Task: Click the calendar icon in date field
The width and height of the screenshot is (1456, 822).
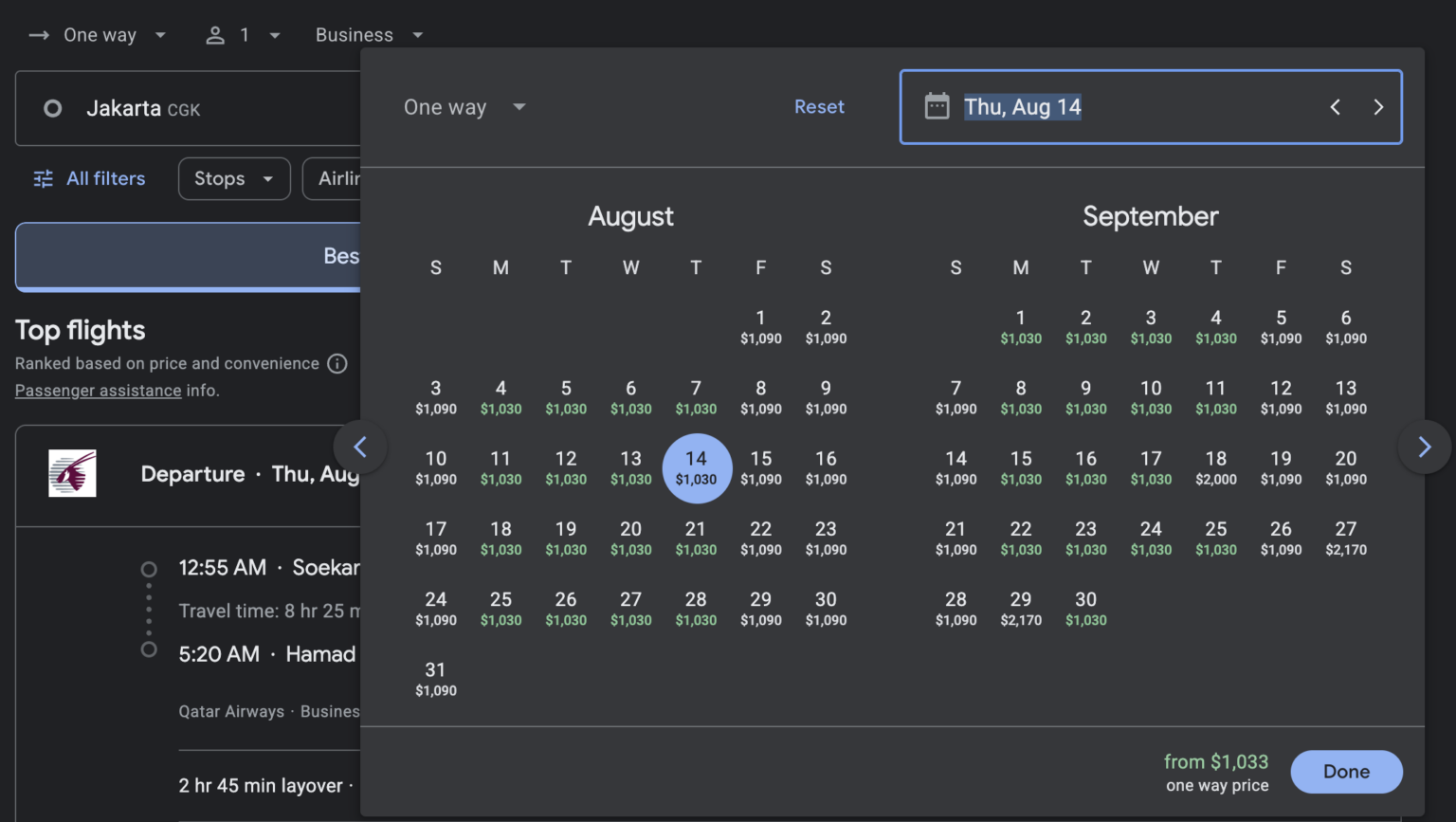Action: tap(937, 106)
